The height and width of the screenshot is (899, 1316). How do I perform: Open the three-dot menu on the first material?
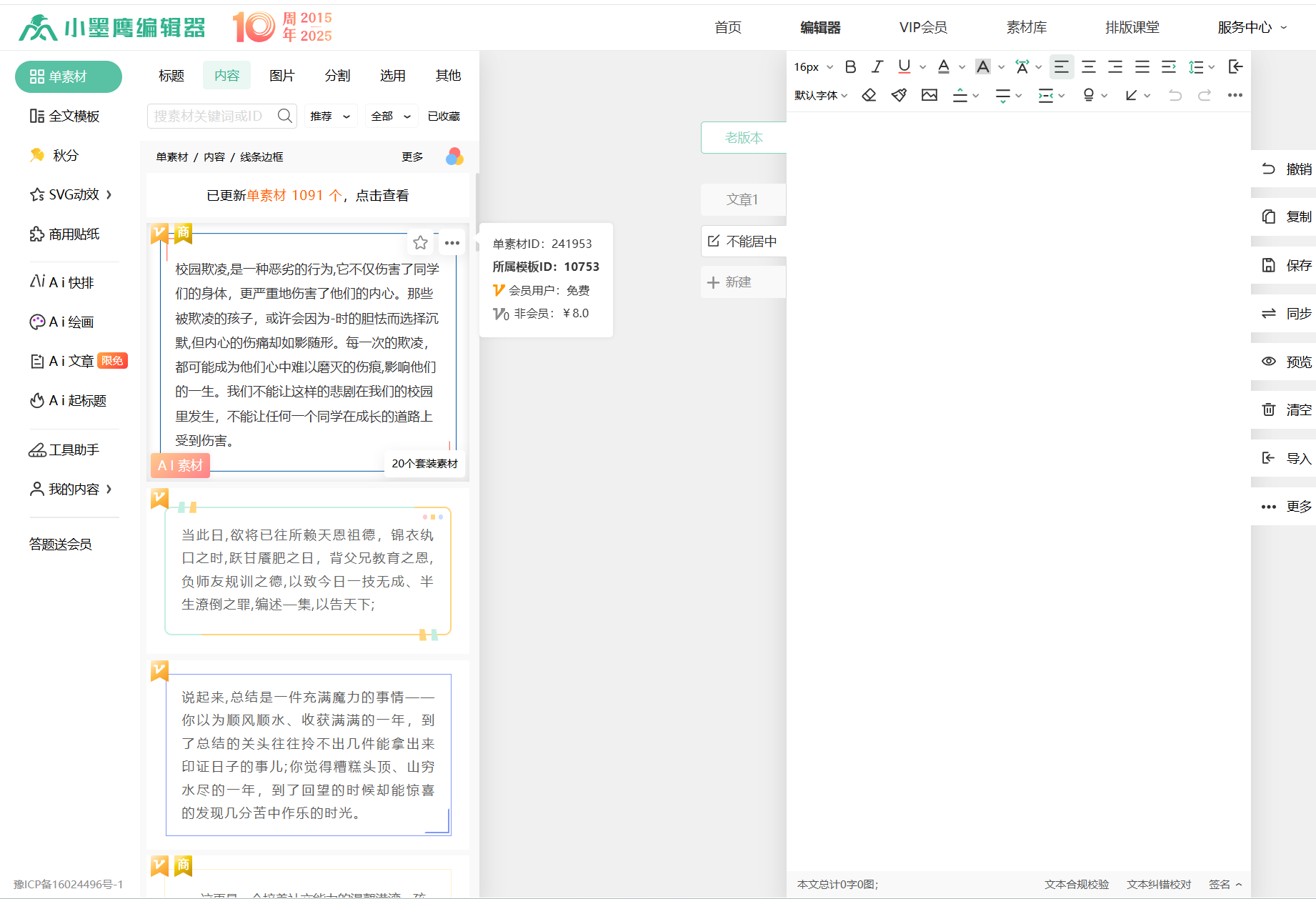pos(452,243)
